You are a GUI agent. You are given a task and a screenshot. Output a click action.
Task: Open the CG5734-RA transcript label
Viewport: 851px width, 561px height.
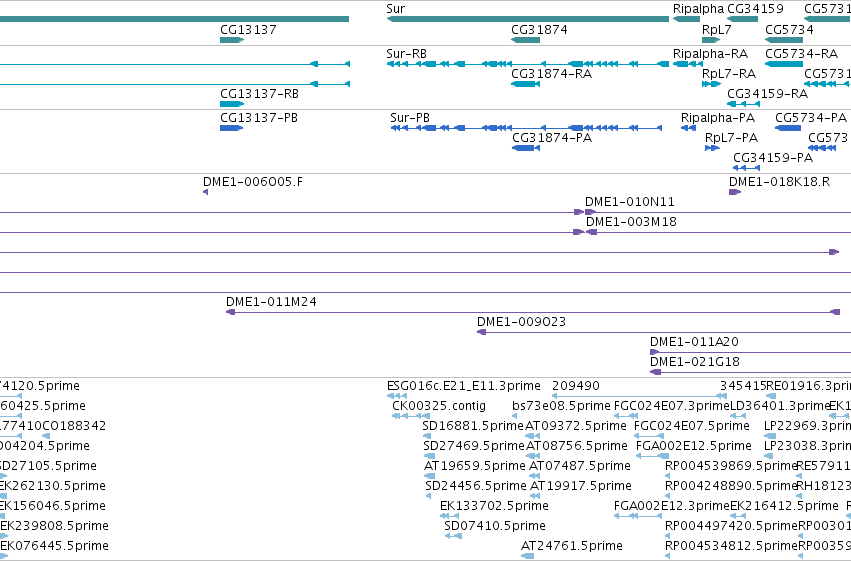(x=802, y=54)
